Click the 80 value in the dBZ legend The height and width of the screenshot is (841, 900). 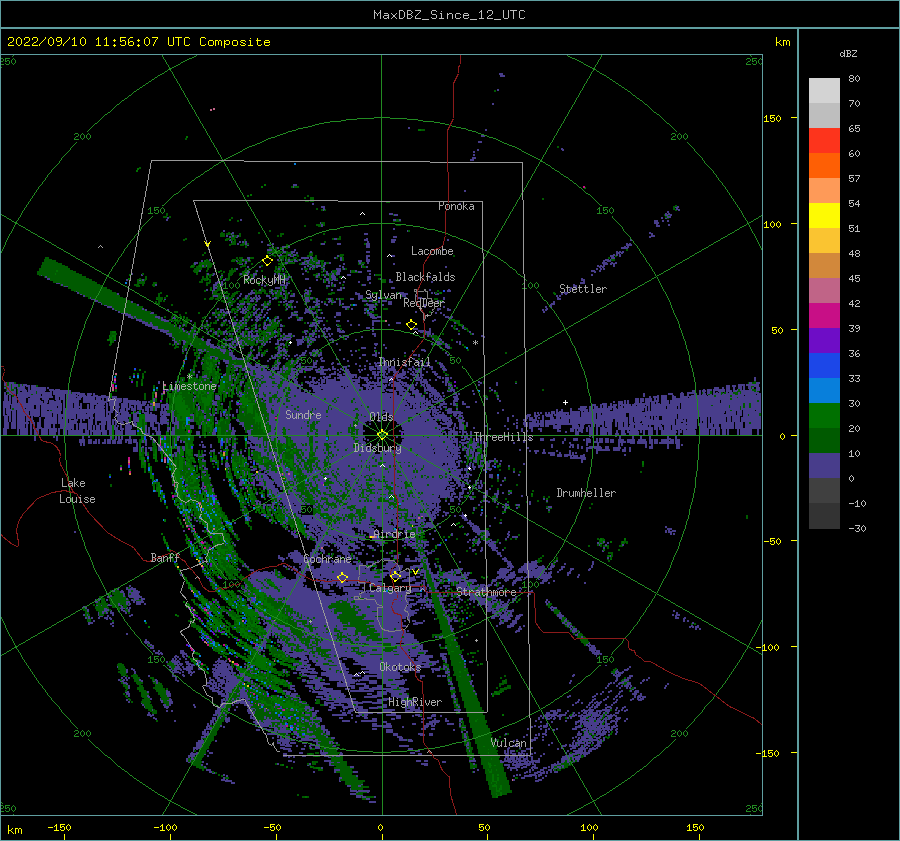coord(854,79)
